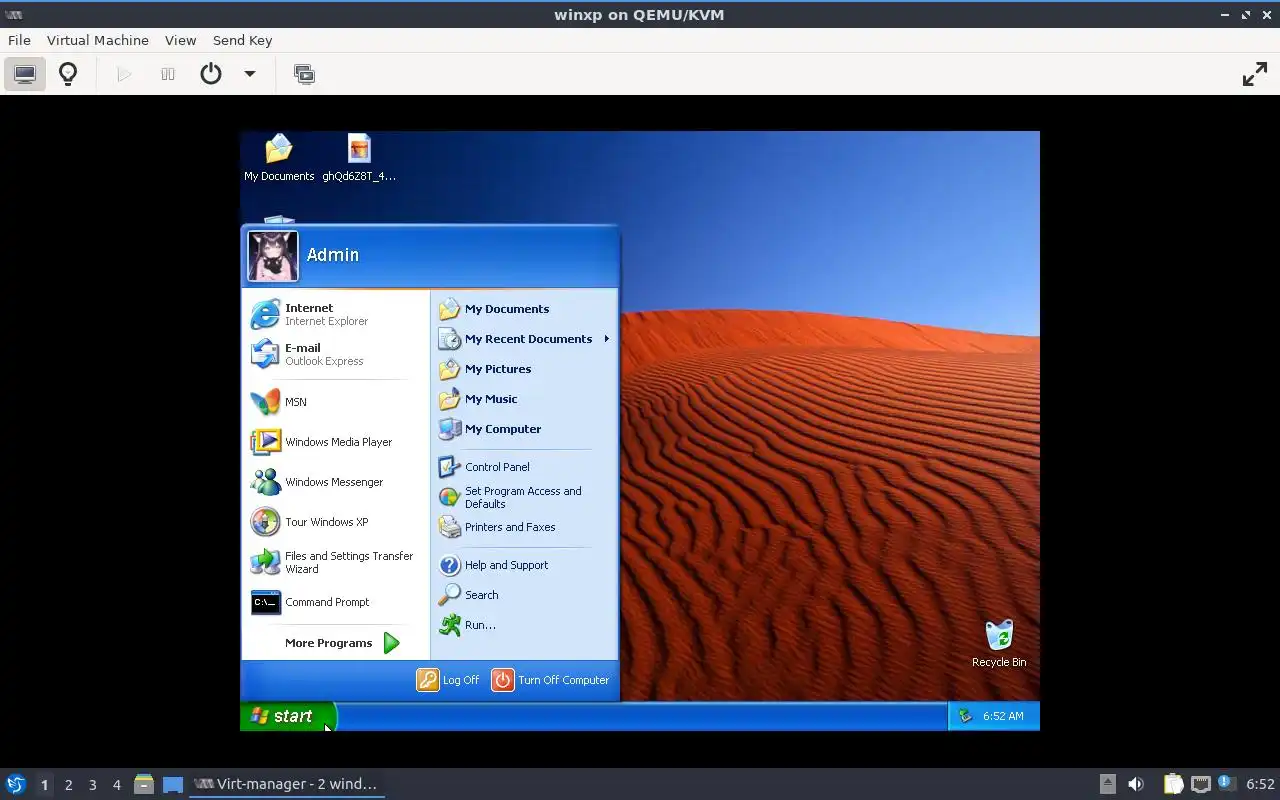The width and height of the screenshot is (1280, 800).
Task: Open host clipboard tray icon
Action: click(x=1173, y=784)
